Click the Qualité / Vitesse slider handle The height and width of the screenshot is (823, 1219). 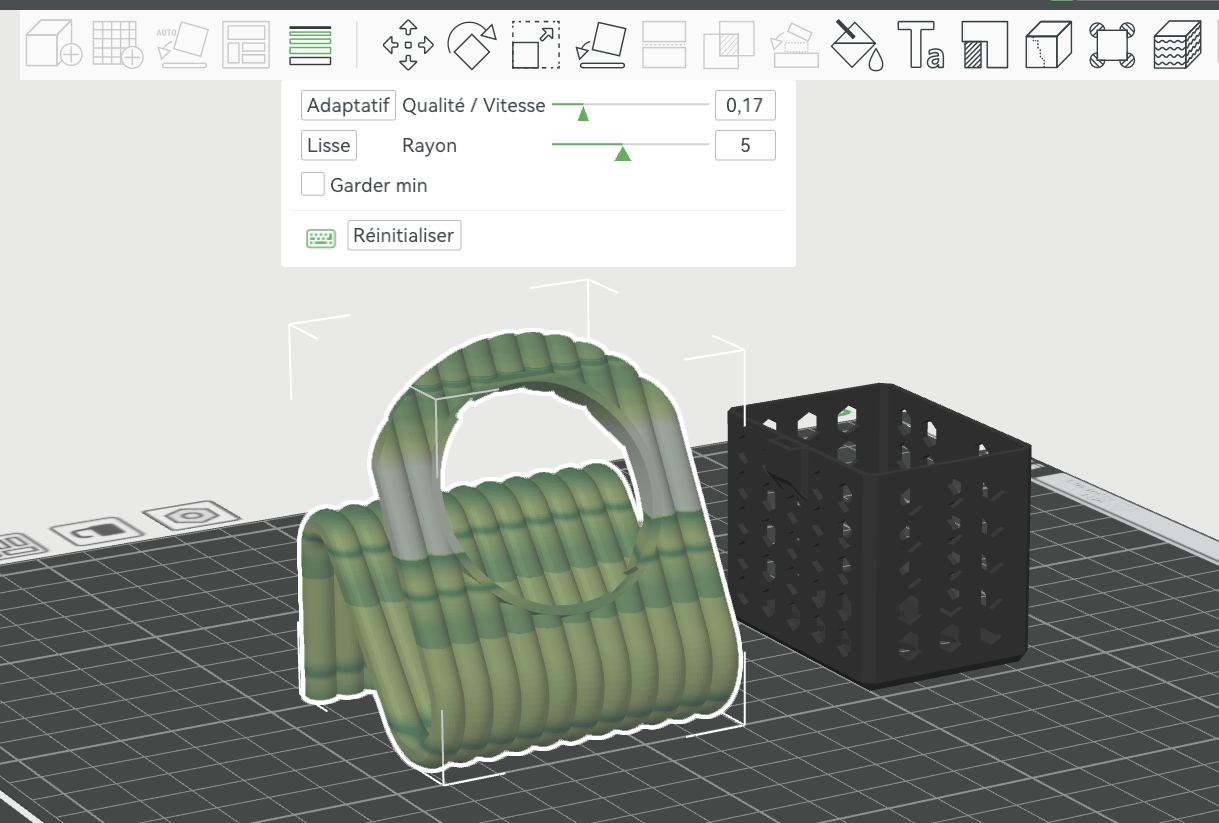[583, 113]
